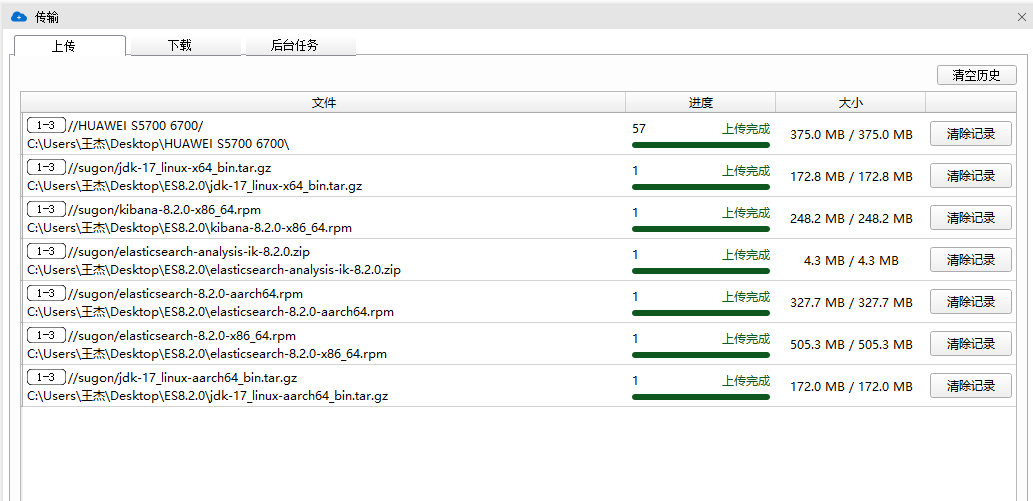Click the cloud transfer icon in title bar
The width and height of the screenshot is (1033, 501).
pyautogui.click(x=18, y=17)
